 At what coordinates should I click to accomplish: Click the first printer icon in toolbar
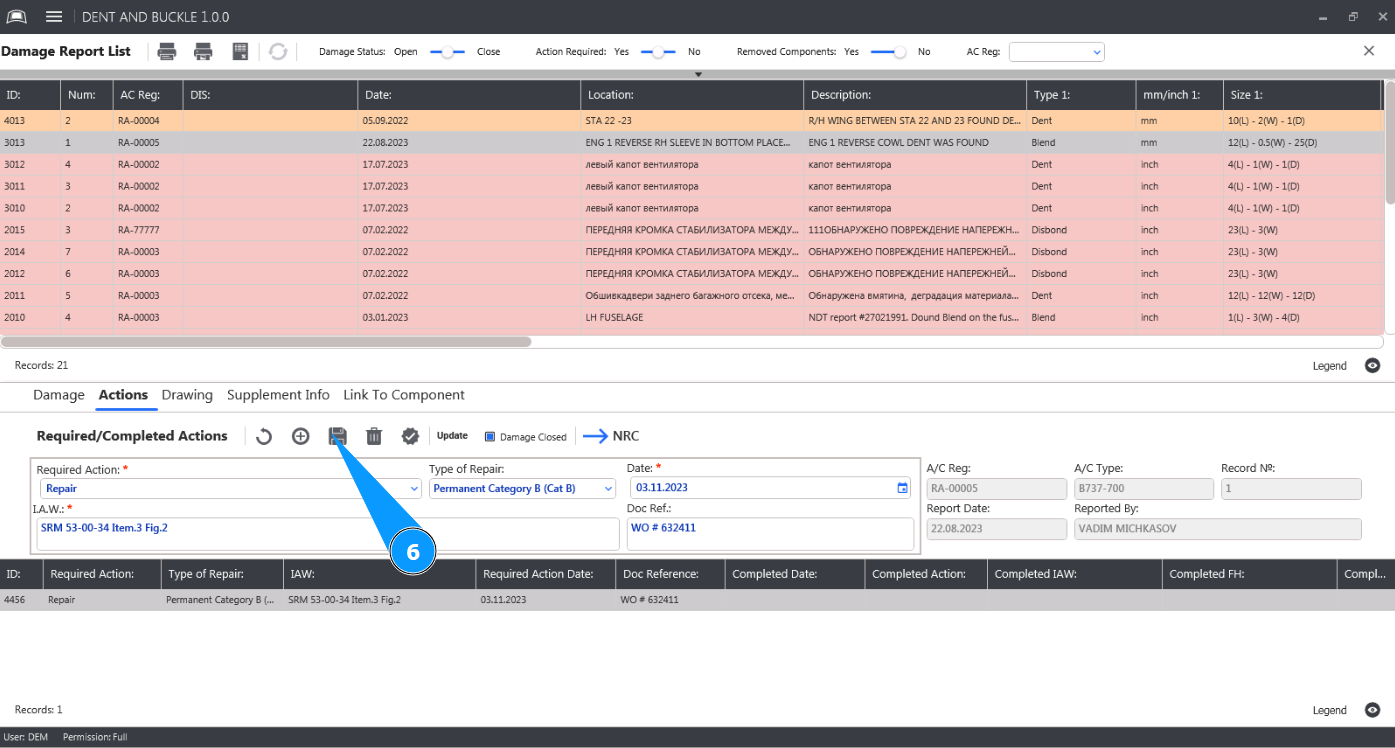[167, 52]
